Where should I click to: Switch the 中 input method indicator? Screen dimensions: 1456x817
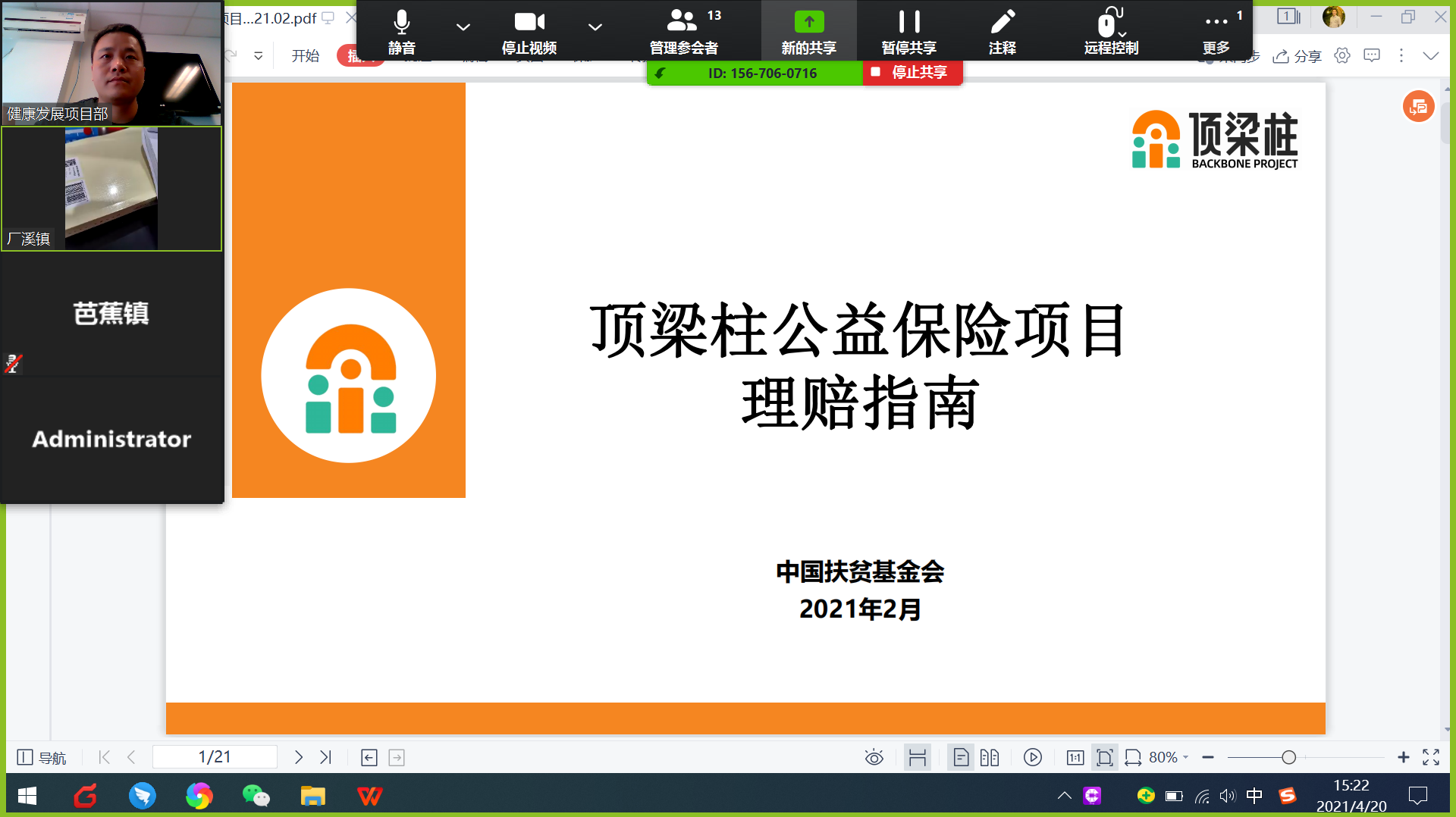1254,796
